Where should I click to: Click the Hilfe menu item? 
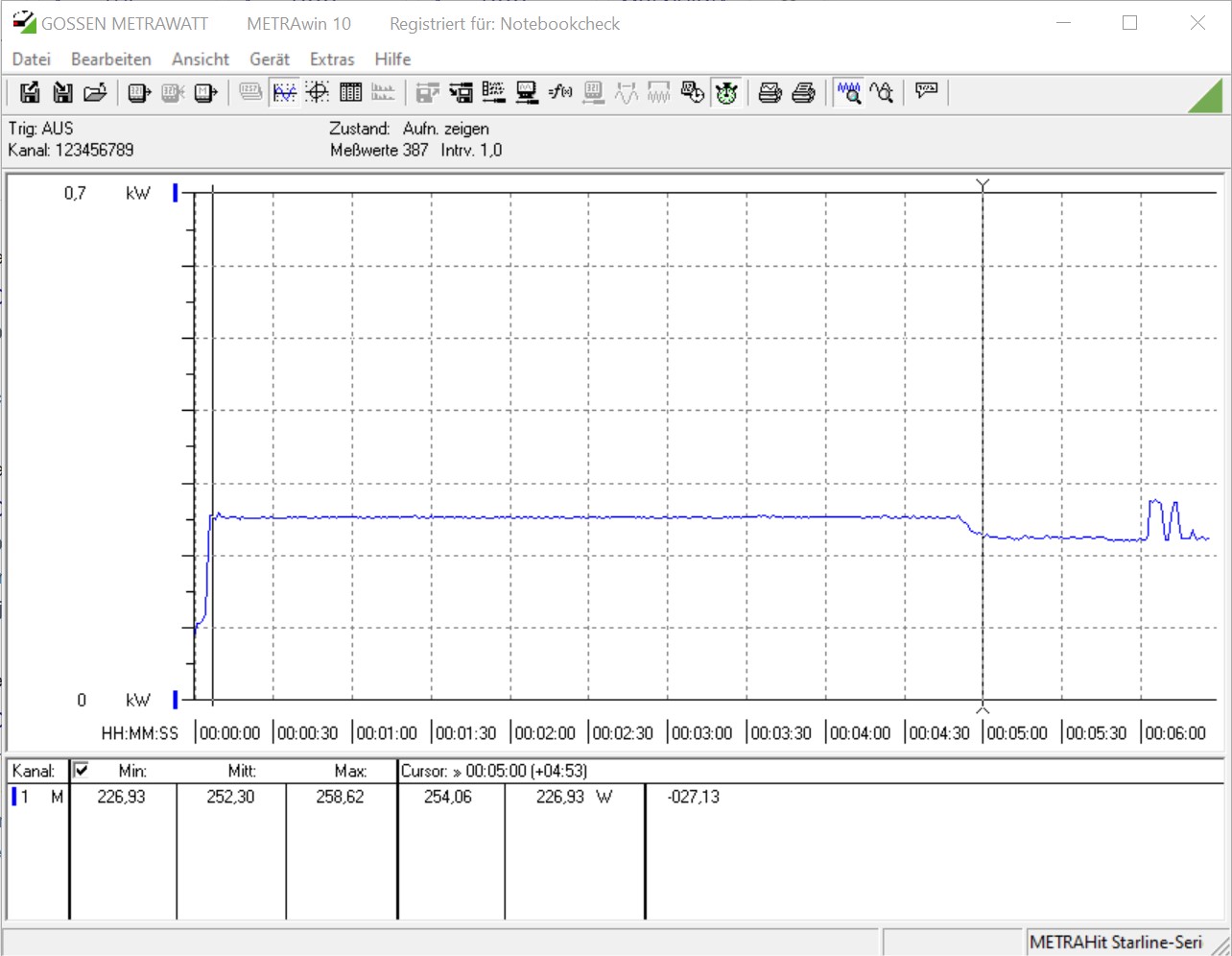coord(392,60)
